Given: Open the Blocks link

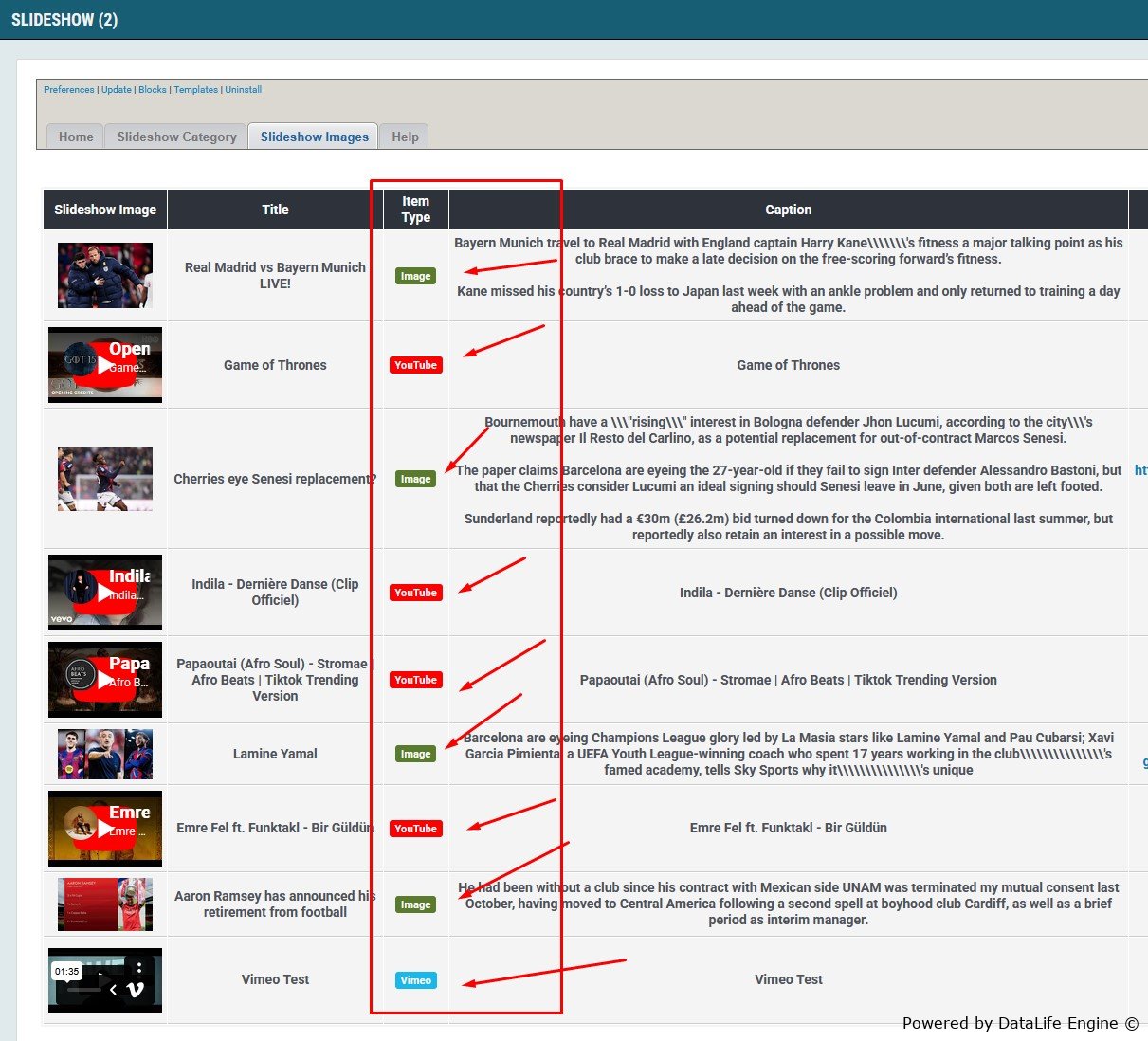Looking at the screenshot, I should 153,90.
